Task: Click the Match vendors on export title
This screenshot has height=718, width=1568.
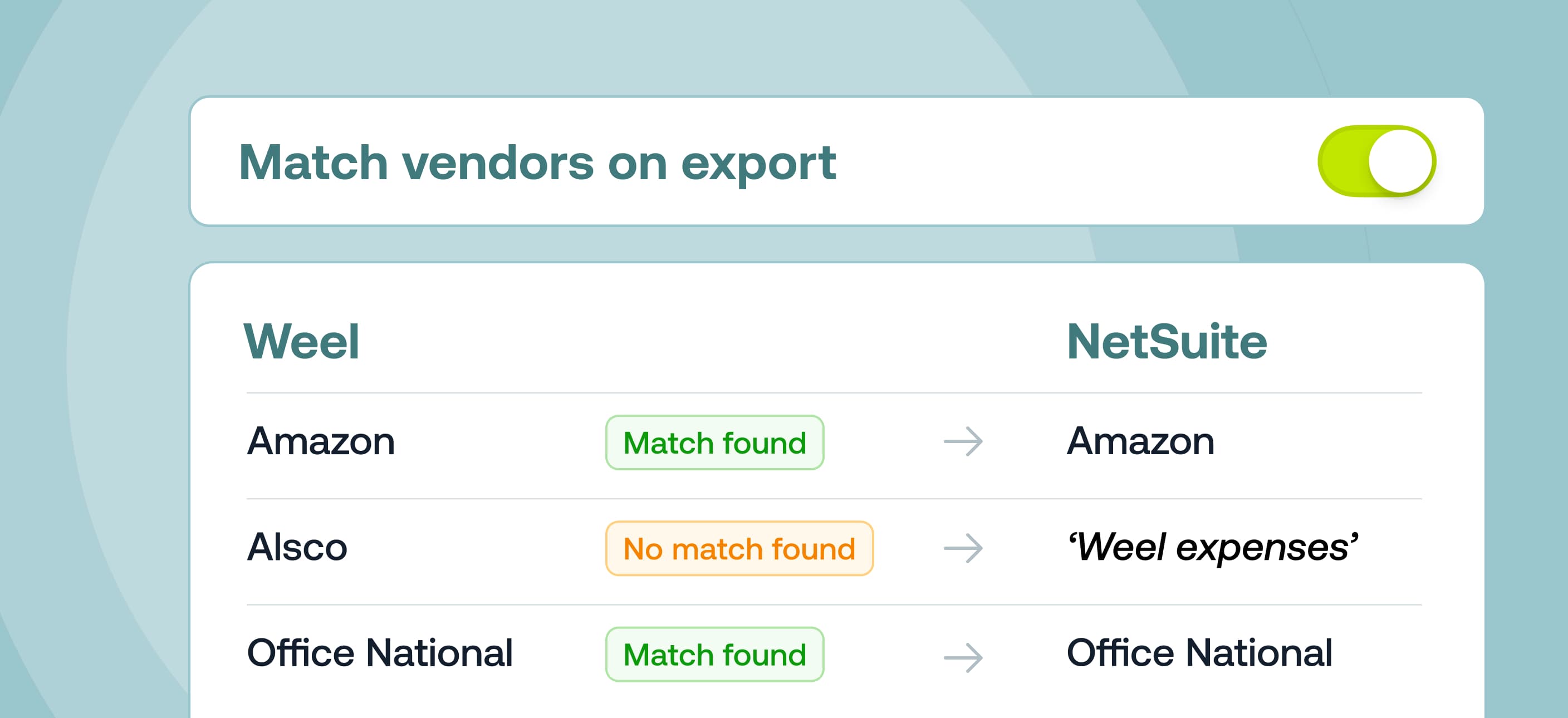Action: [537, 163]
